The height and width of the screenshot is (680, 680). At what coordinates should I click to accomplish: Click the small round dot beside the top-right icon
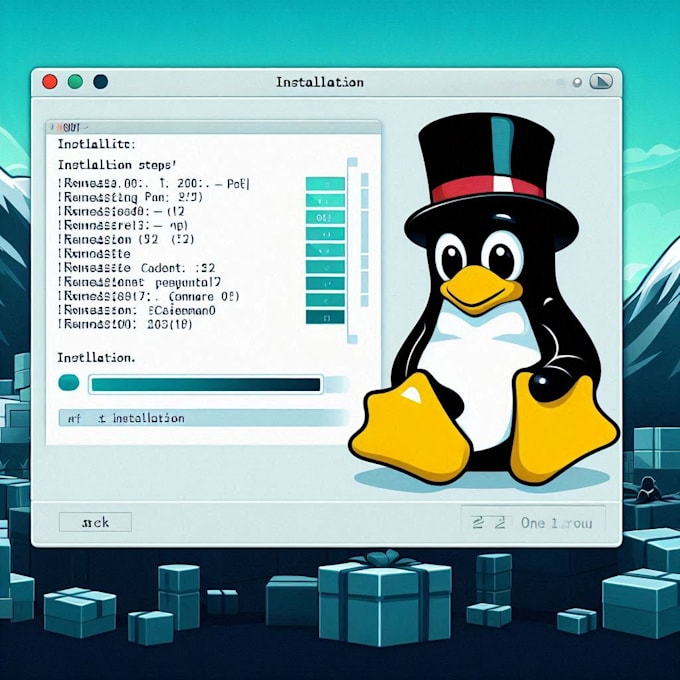point(577,82)
